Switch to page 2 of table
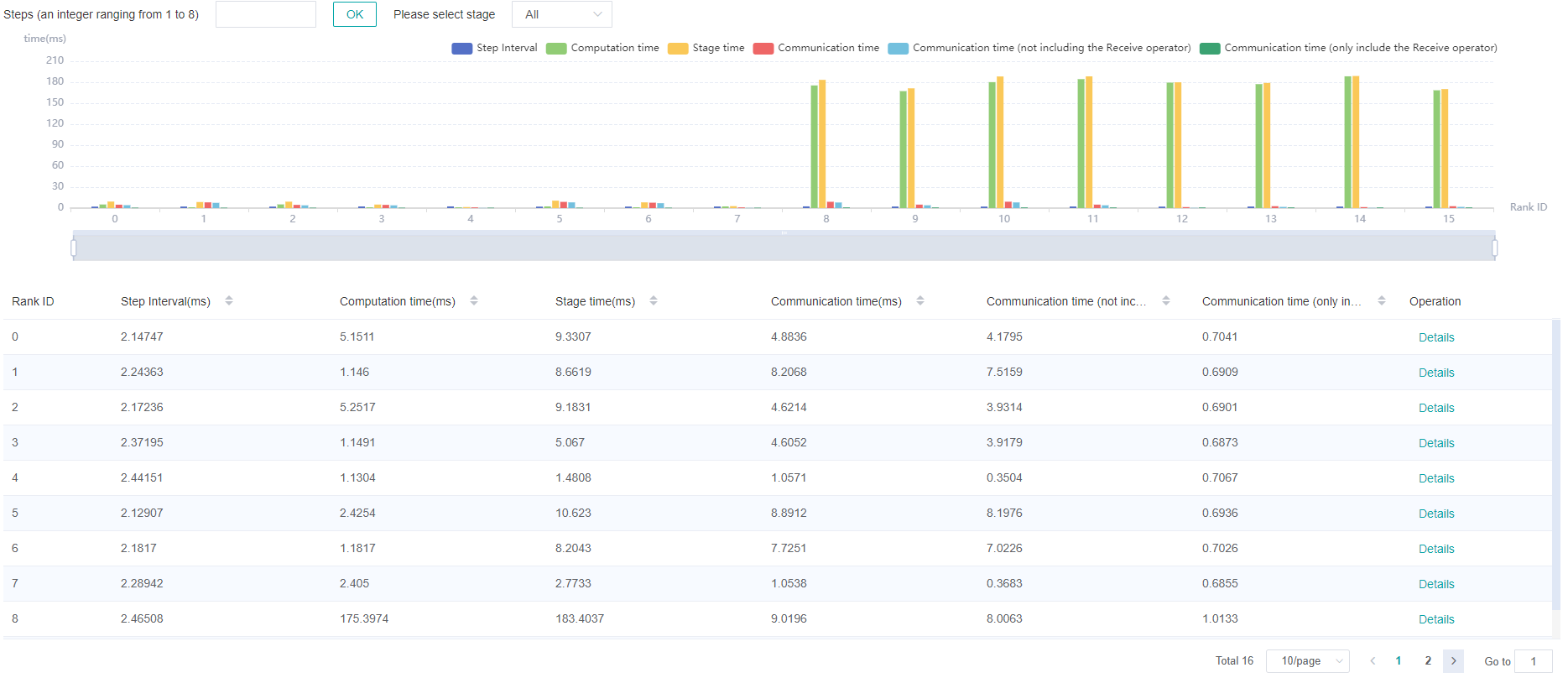 tap(1428, 661)
